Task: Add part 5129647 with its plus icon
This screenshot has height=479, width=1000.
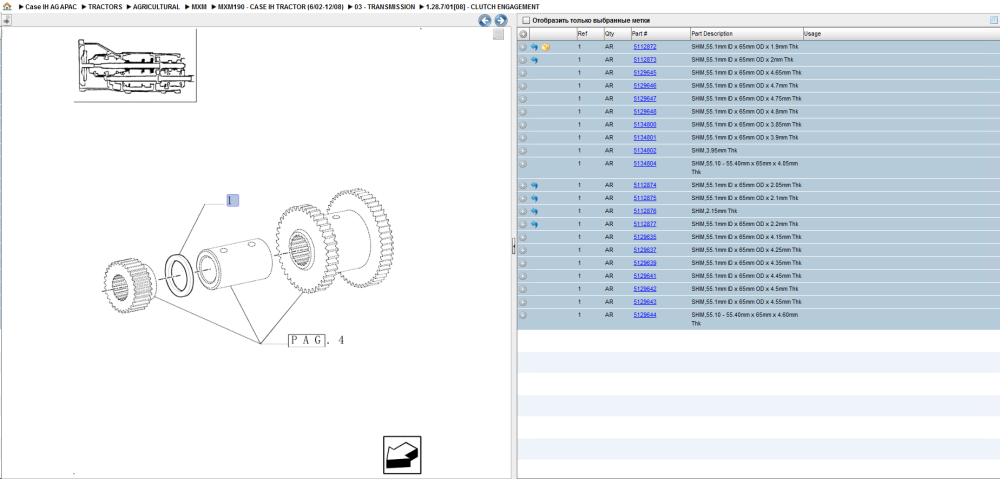Action: pyautogui.click(x=523, y=99)
